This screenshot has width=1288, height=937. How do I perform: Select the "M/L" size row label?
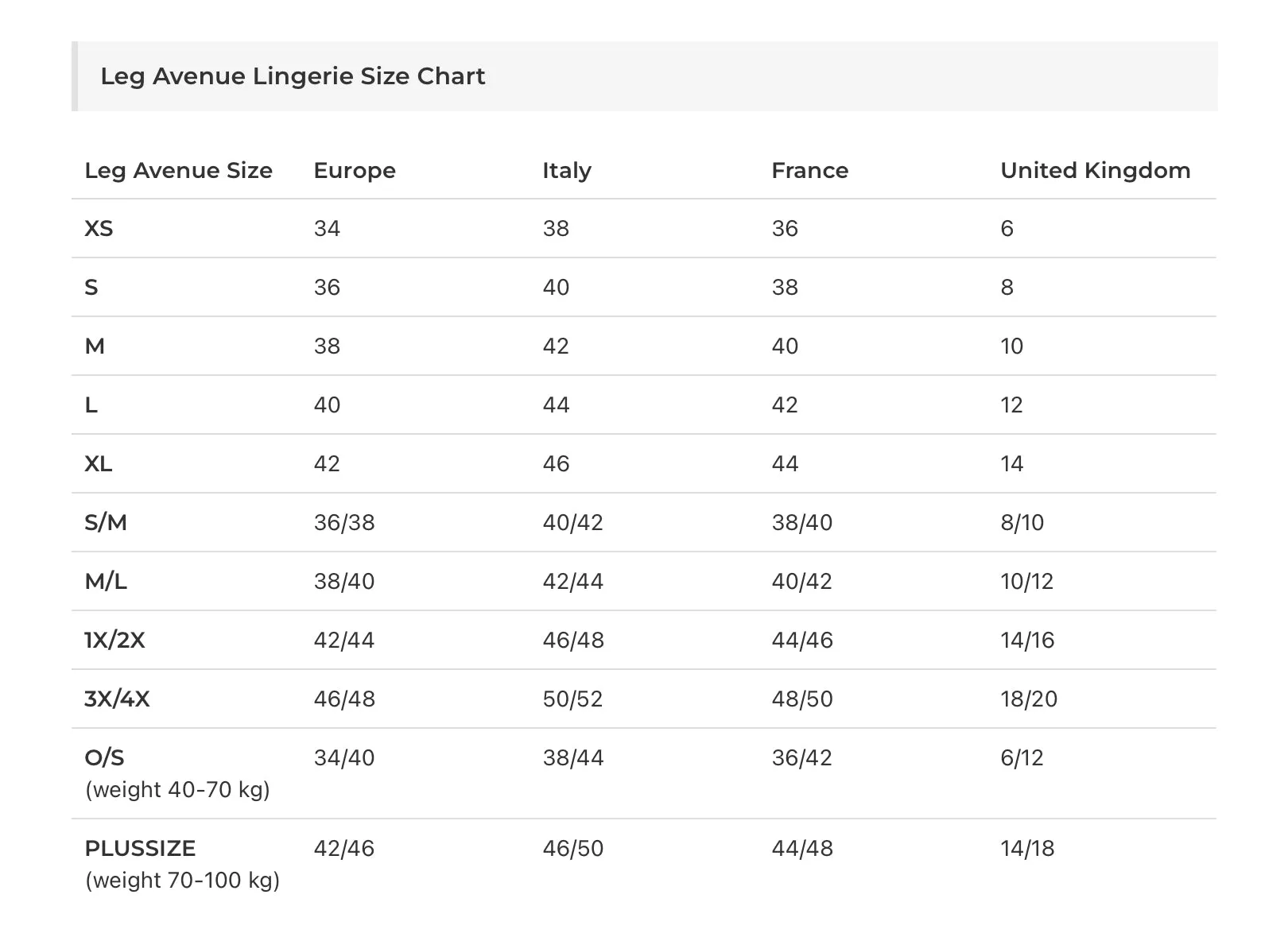106,582
